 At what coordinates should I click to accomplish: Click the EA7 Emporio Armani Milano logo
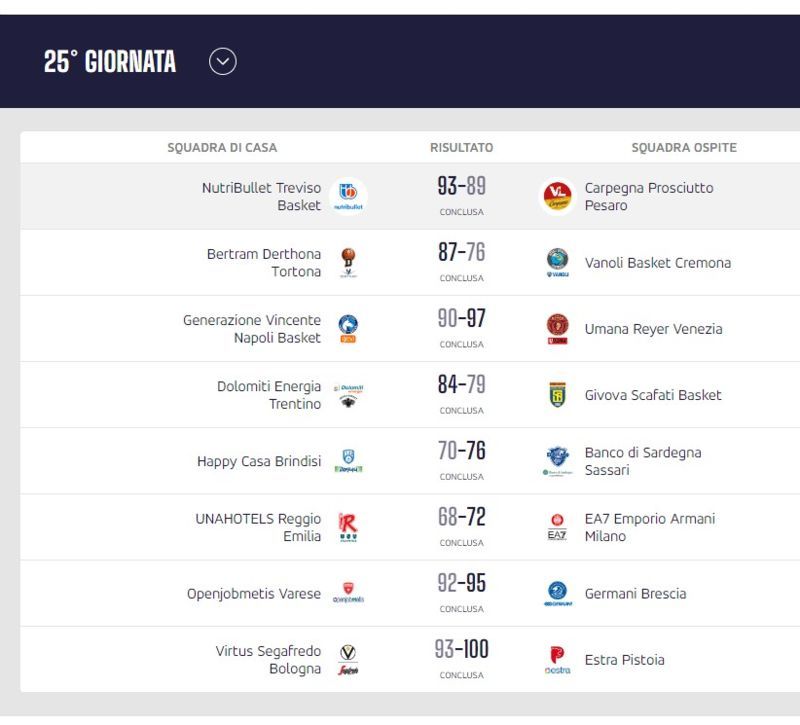pyautogui.click(x=557, y=528)
